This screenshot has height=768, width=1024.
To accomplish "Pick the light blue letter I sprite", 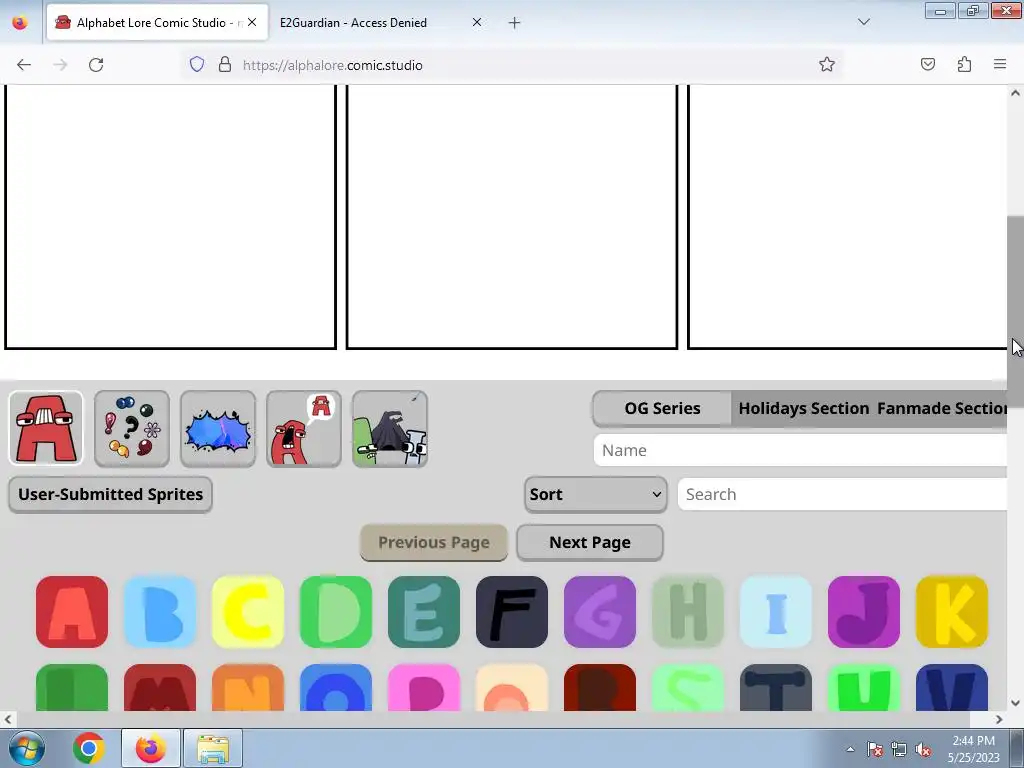I will (x=776, y=612).
